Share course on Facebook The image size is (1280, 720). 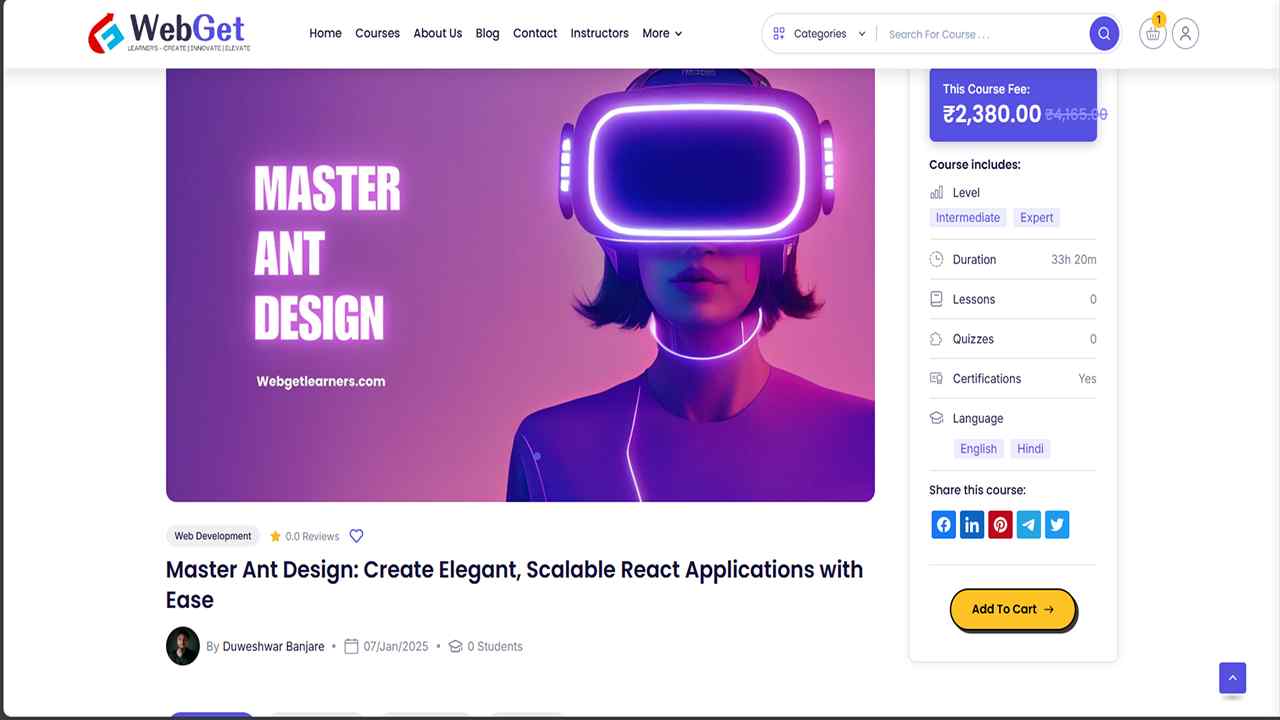click(944, 525)
